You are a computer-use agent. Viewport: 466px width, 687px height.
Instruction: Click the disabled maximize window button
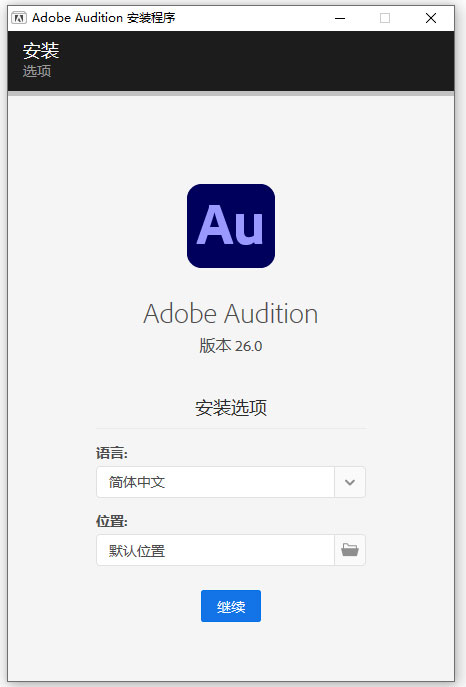tap(385, 18)
